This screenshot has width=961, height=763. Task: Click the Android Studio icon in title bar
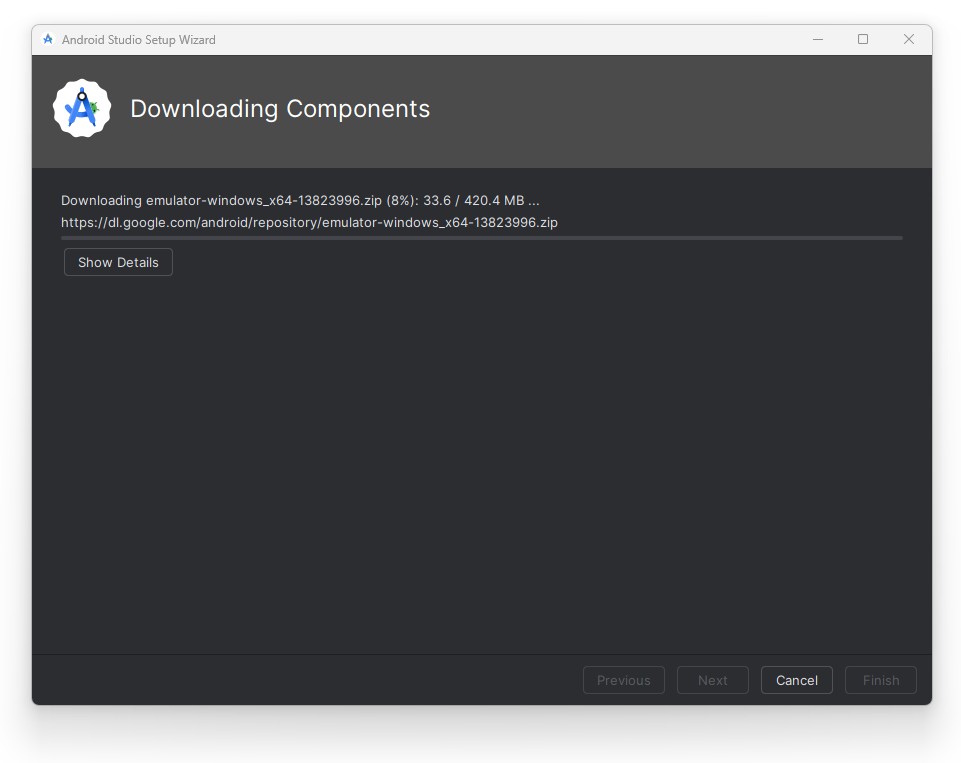coord(47,40)
